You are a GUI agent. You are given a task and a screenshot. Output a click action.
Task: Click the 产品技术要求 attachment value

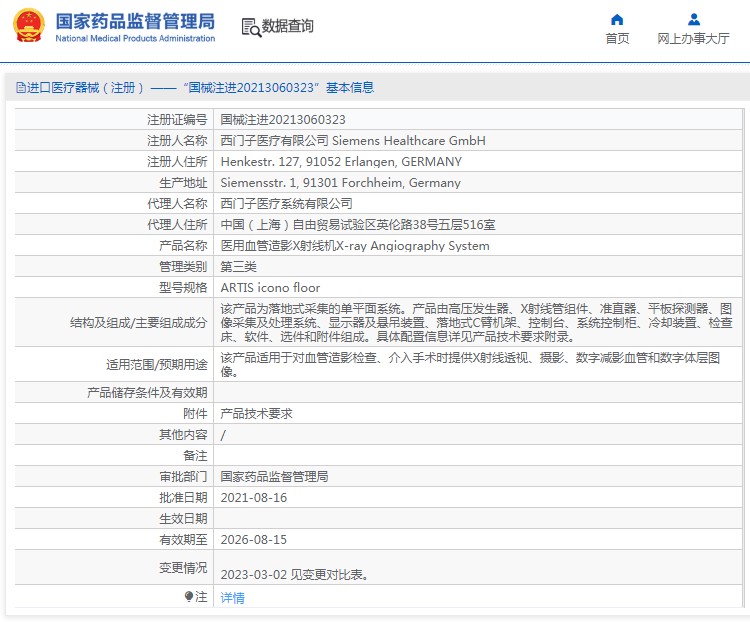[x=256, y=414]
